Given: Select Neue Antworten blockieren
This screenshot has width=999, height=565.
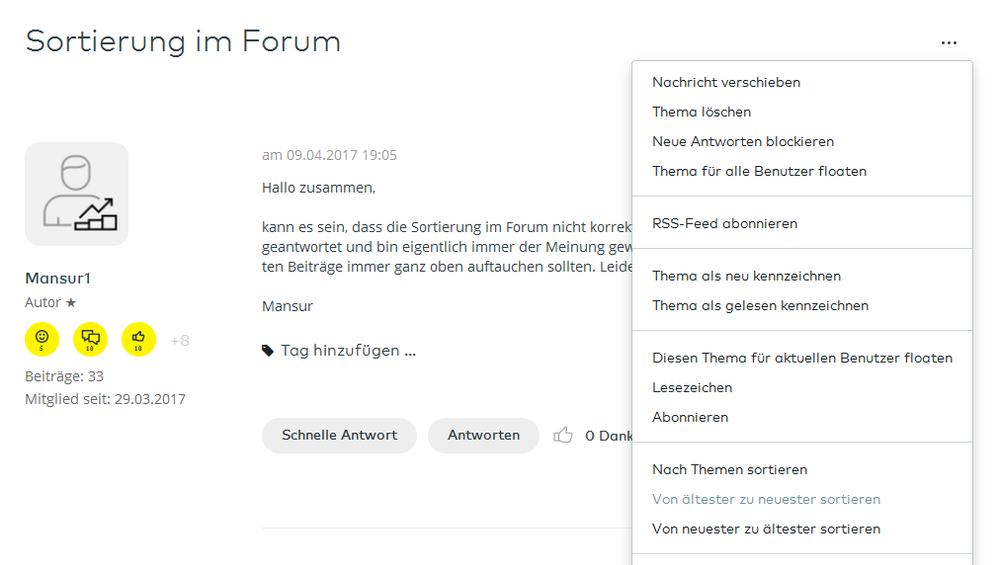Looking at the screenshot, I should 743,141.
